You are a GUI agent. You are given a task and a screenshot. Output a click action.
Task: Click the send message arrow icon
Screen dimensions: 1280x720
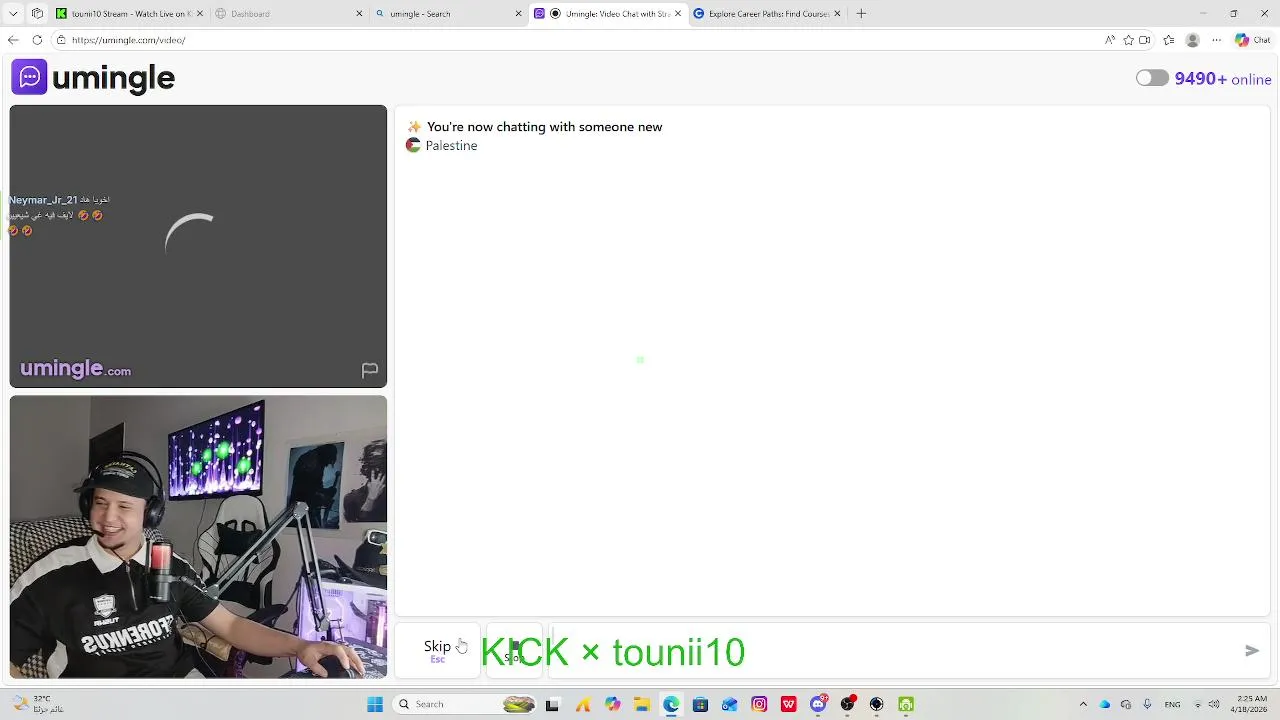coord(1251,651)
